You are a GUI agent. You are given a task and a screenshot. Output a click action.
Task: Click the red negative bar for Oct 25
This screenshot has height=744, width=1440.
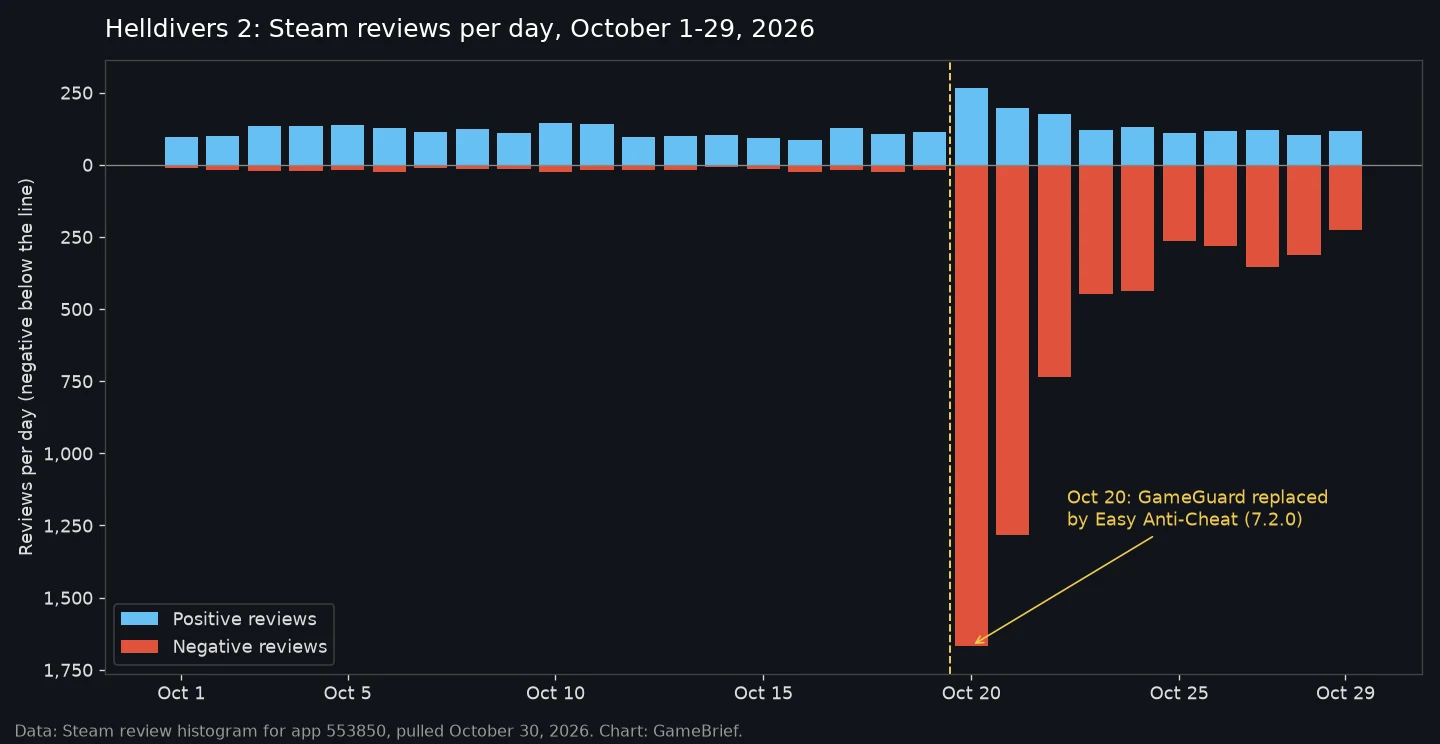(x=1179, y=203)
